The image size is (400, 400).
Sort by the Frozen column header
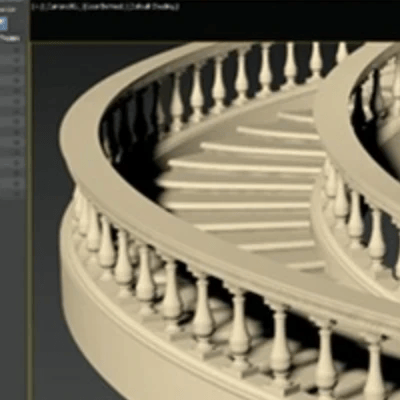(x=10, y=39)
